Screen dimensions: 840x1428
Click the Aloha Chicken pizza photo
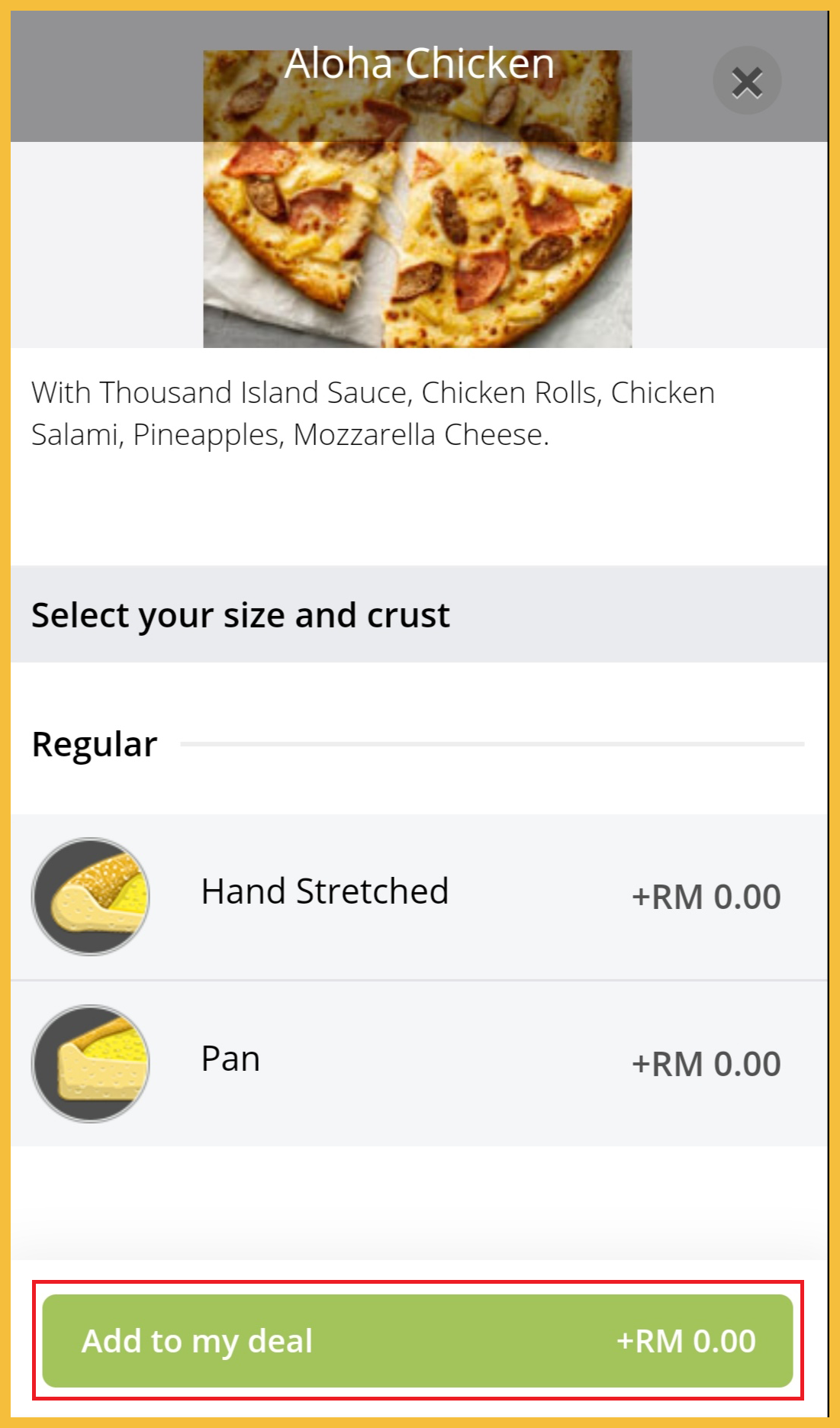(417, 229)
